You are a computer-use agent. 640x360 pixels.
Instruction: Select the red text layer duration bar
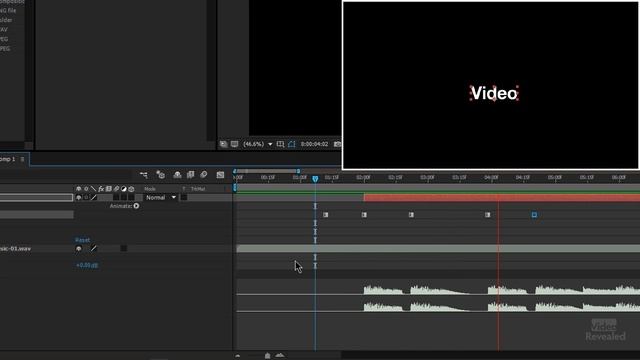[502, 198]
